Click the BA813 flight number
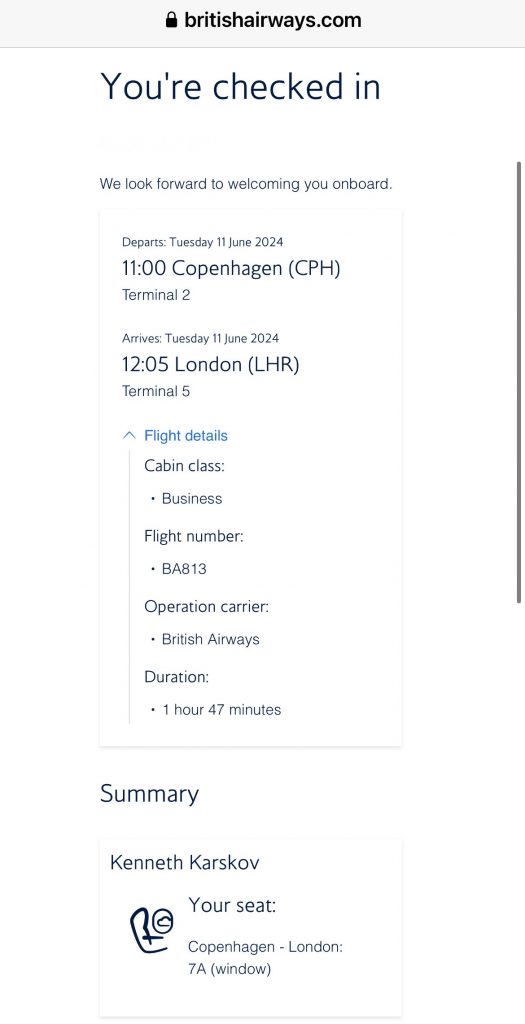 (184, 569)
